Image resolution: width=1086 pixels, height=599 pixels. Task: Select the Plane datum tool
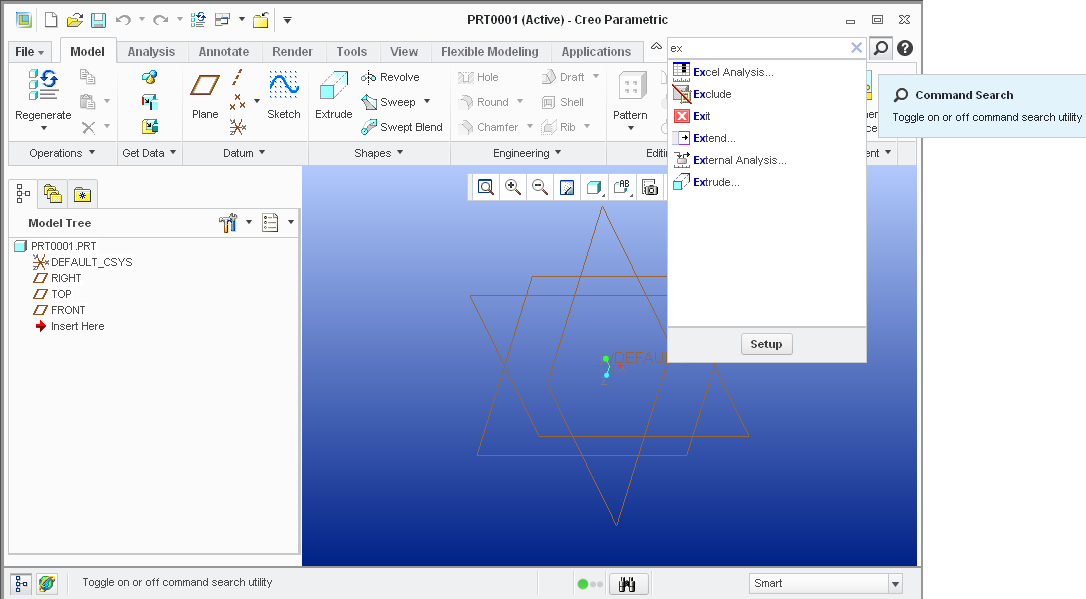pyautogui.click(x=205, y=95)
